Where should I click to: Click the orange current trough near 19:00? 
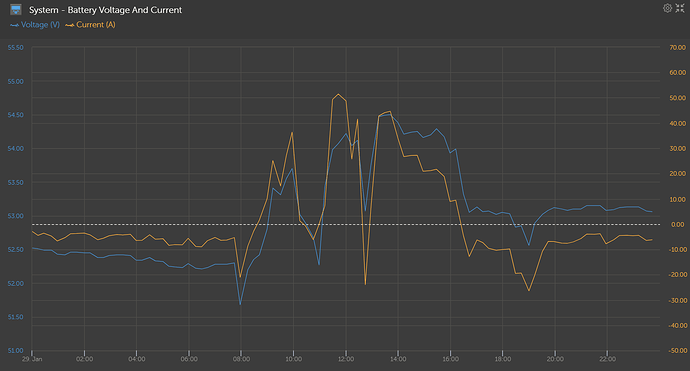pyautogui.click(x=529, y=290)
